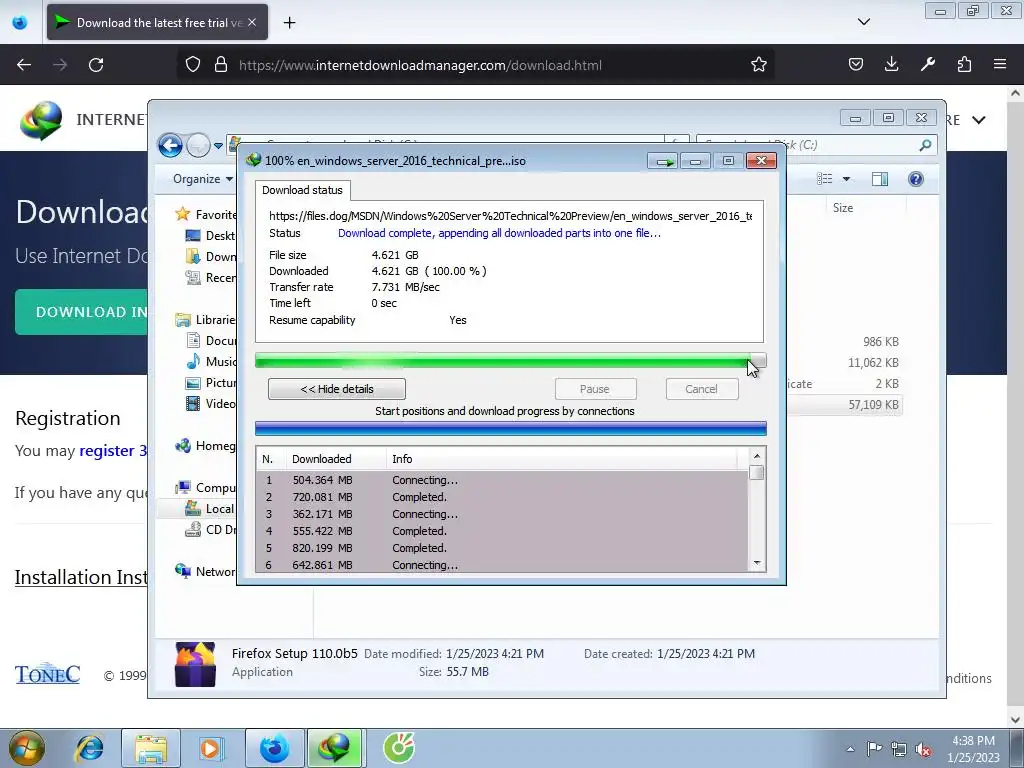This screenshot has width=1024, height=768.
Task: Click Save to Pocket icon
Action: coord(856,65)
